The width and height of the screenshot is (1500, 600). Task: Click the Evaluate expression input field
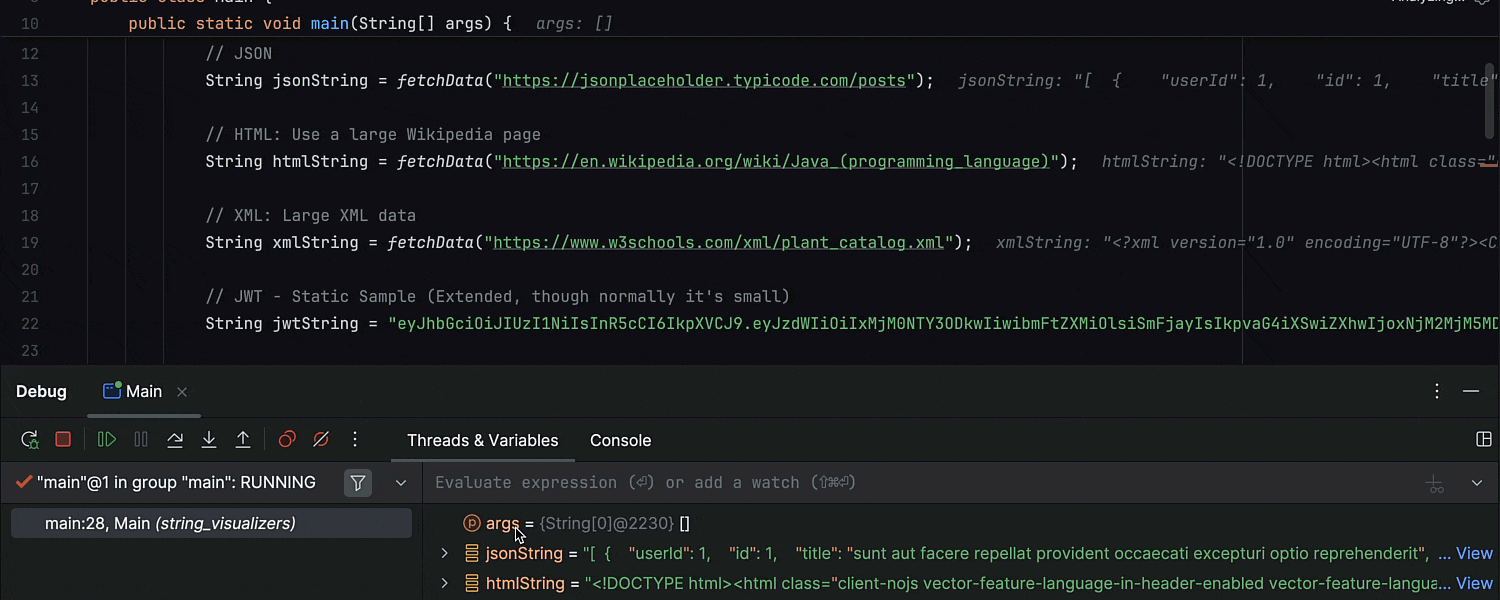900,483
